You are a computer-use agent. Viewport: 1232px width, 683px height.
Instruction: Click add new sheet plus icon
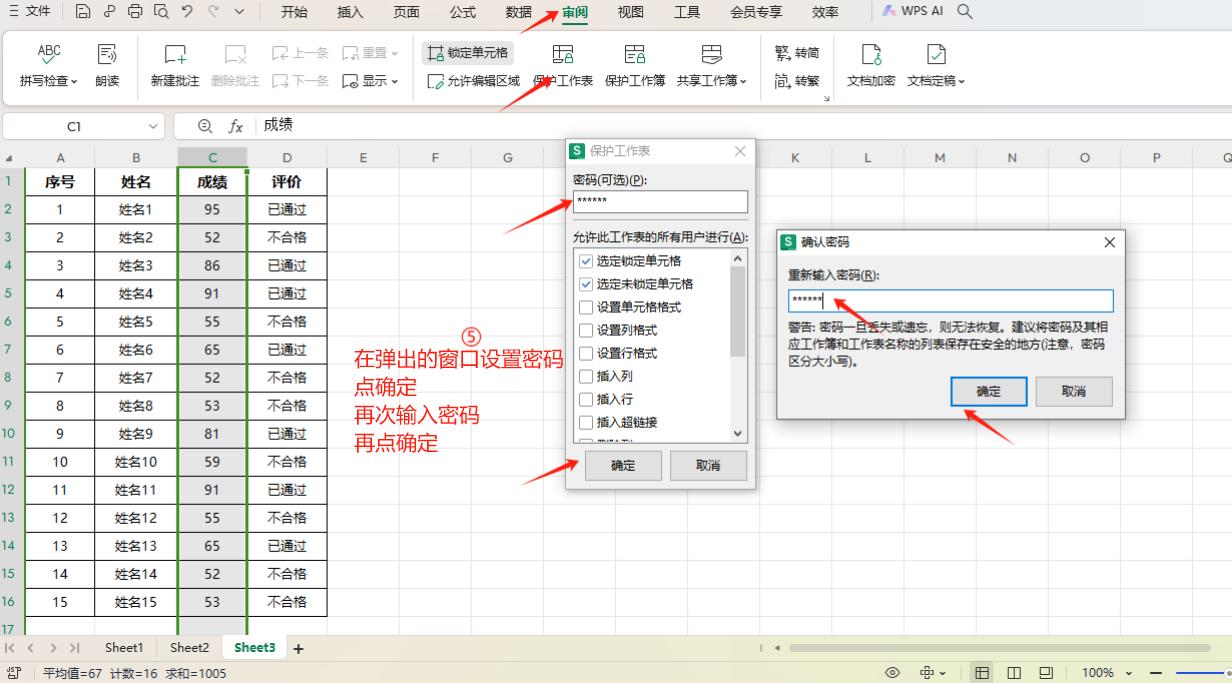coord(298,648)
